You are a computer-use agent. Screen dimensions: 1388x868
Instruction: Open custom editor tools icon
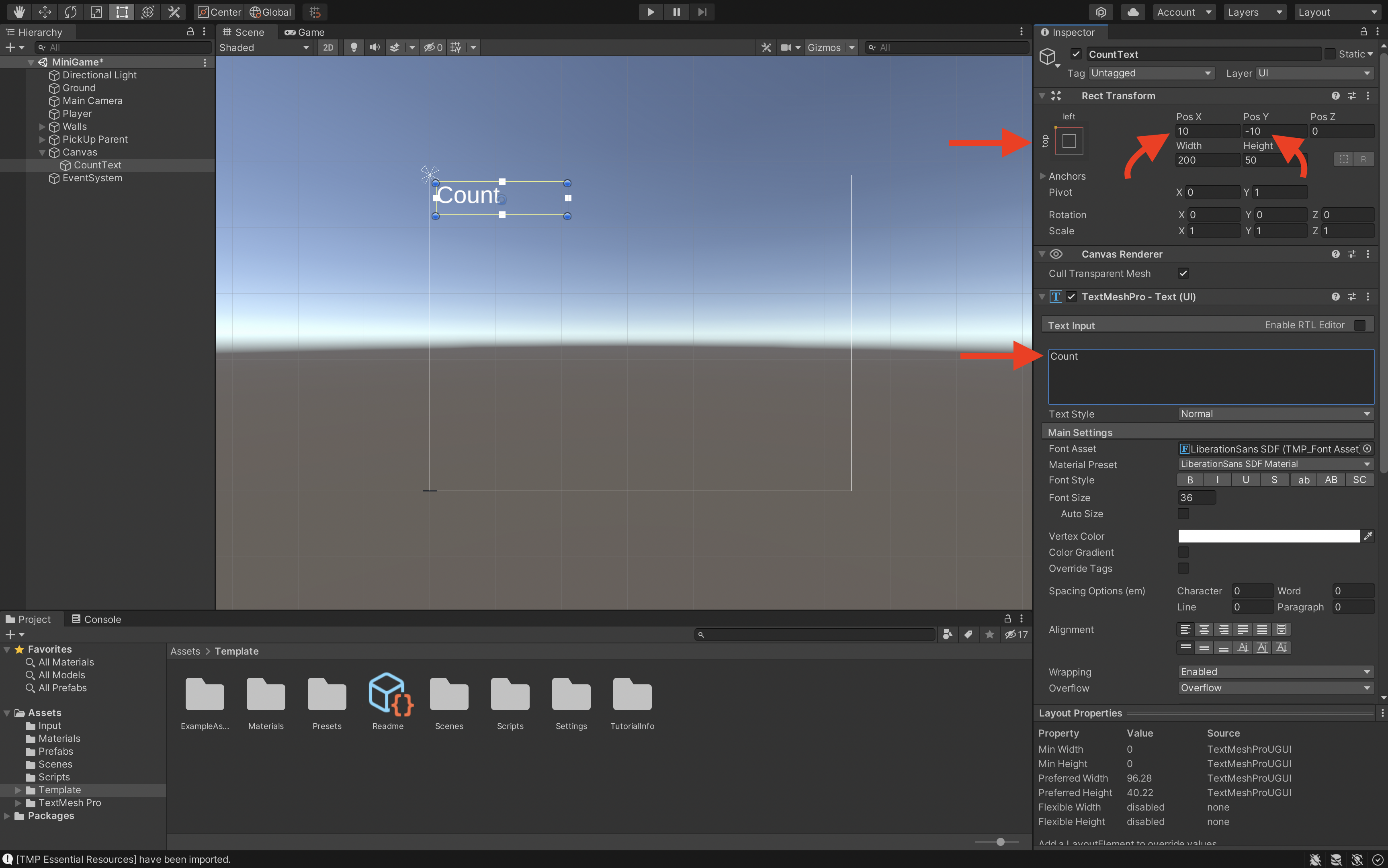click(x=173, y=12)
